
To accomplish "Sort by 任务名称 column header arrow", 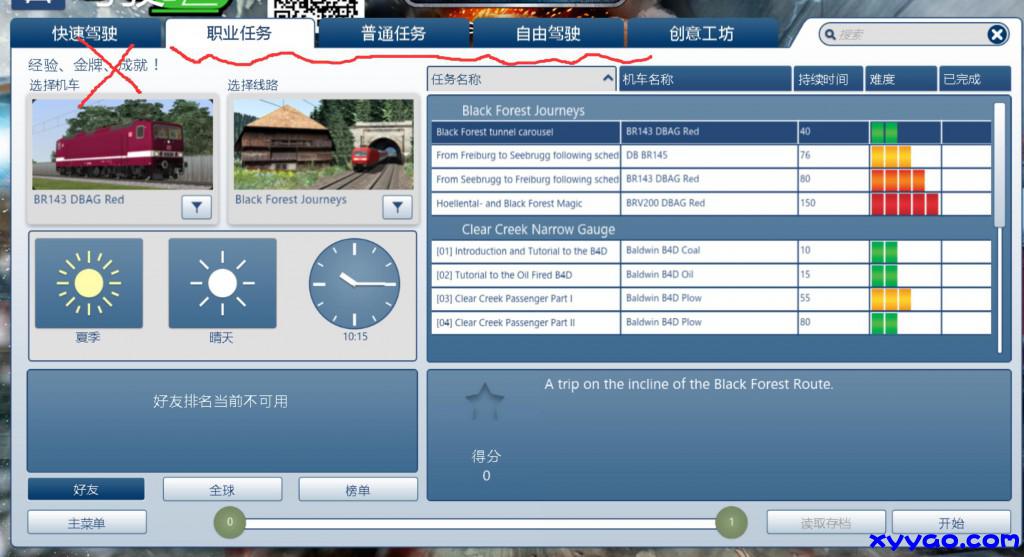I will click(607, 79).
